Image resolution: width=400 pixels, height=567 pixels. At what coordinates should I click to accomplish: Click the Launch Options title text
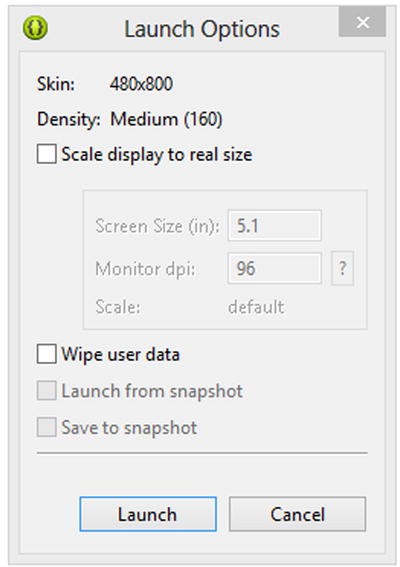click(202, 29)
